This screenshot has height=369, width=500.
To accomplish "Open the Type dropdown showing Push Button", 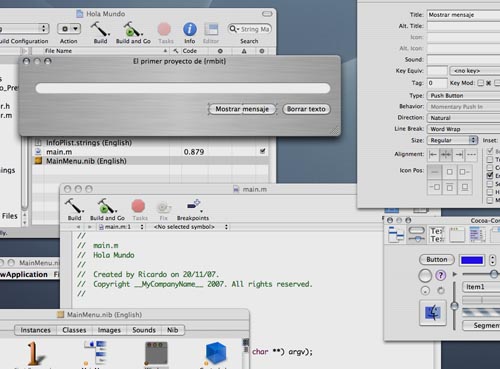I will 463,96.
